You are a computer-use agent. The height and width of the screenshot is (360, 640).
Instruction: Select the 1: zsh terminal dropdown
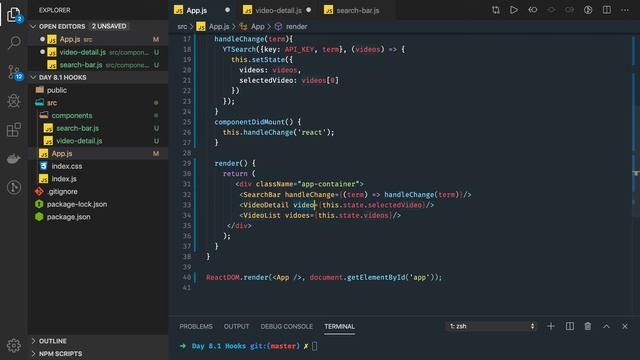491,326
